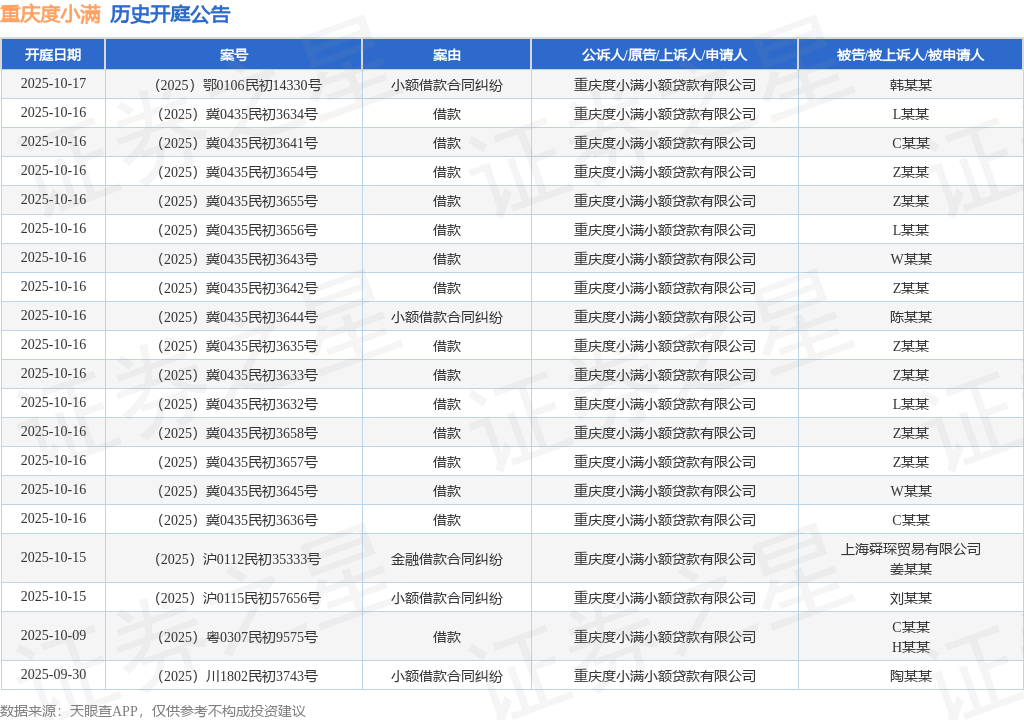Click defendant 上海舜琛贸易有限公司
This screenshot has height=720, width=1024.
pyautogui.click(x=910, y=549)
